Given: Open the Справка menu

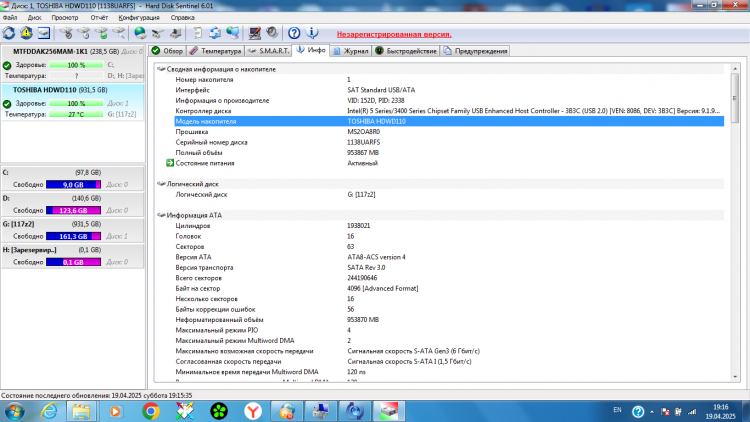Looking at the screenshot, I should (x=183, y=18).
